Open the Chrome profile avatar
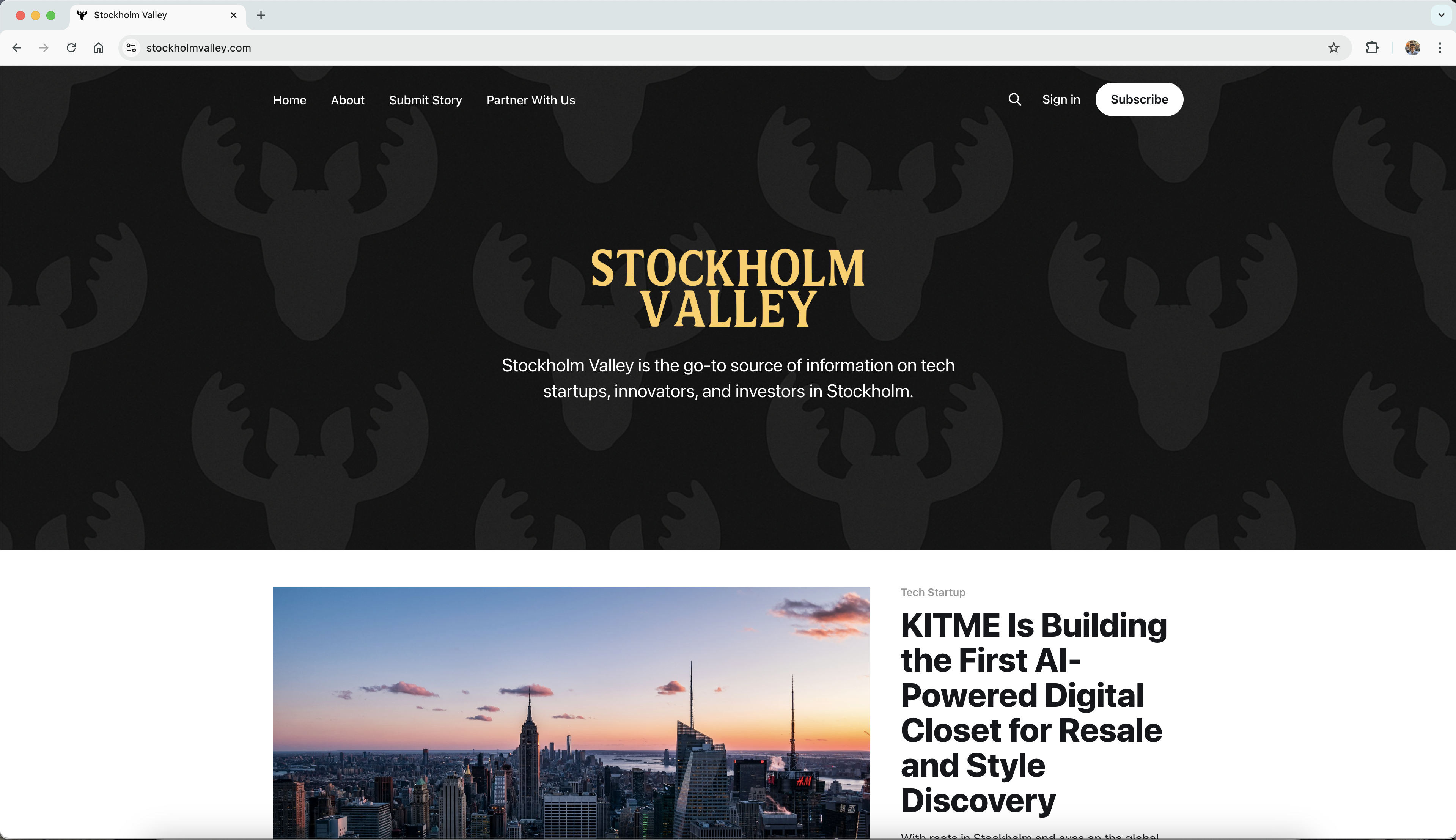 [x=1412, y=48]
